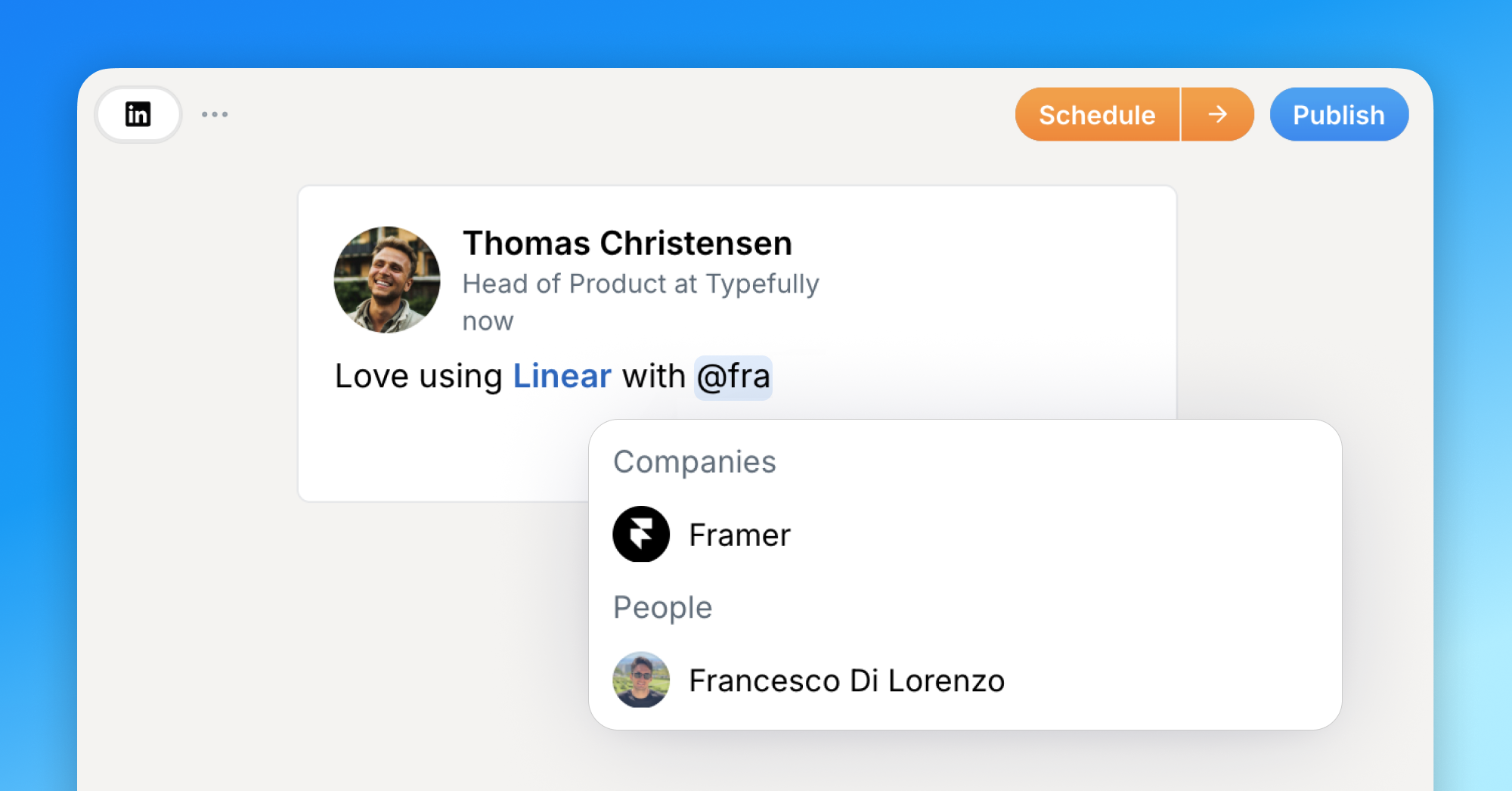Click the highlighted @fra mention text
The width and height of the screenshot is (1512, 791).
(x=733, y=377)
